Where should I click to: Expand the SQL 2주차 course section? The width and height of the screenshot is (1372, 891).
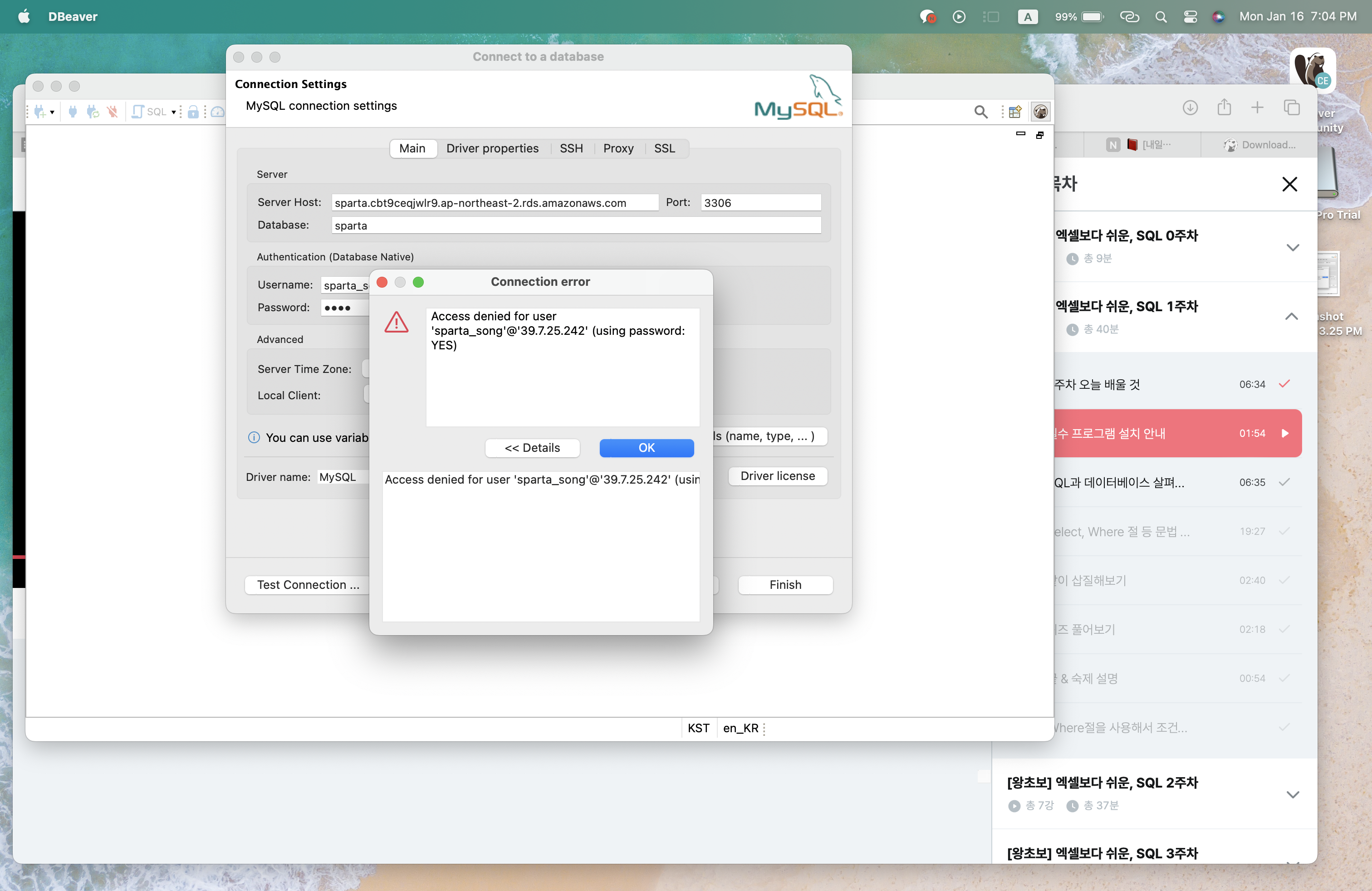1293,795
